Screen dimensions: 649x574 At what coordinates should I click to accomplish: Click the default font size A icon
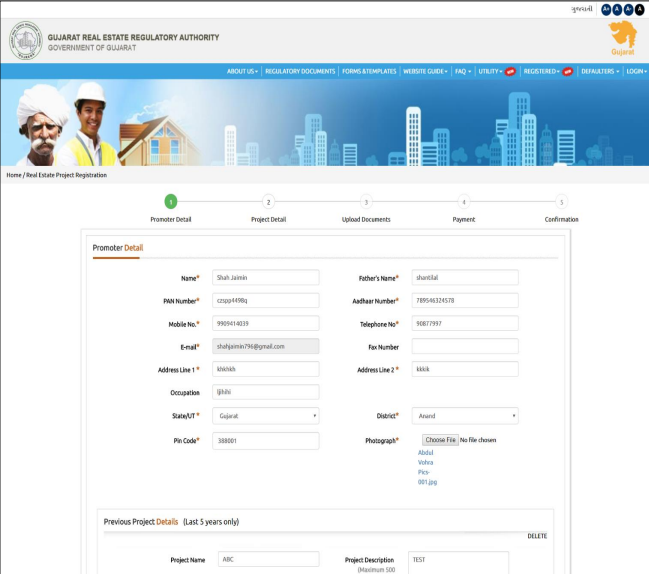[x=617, y=9]
